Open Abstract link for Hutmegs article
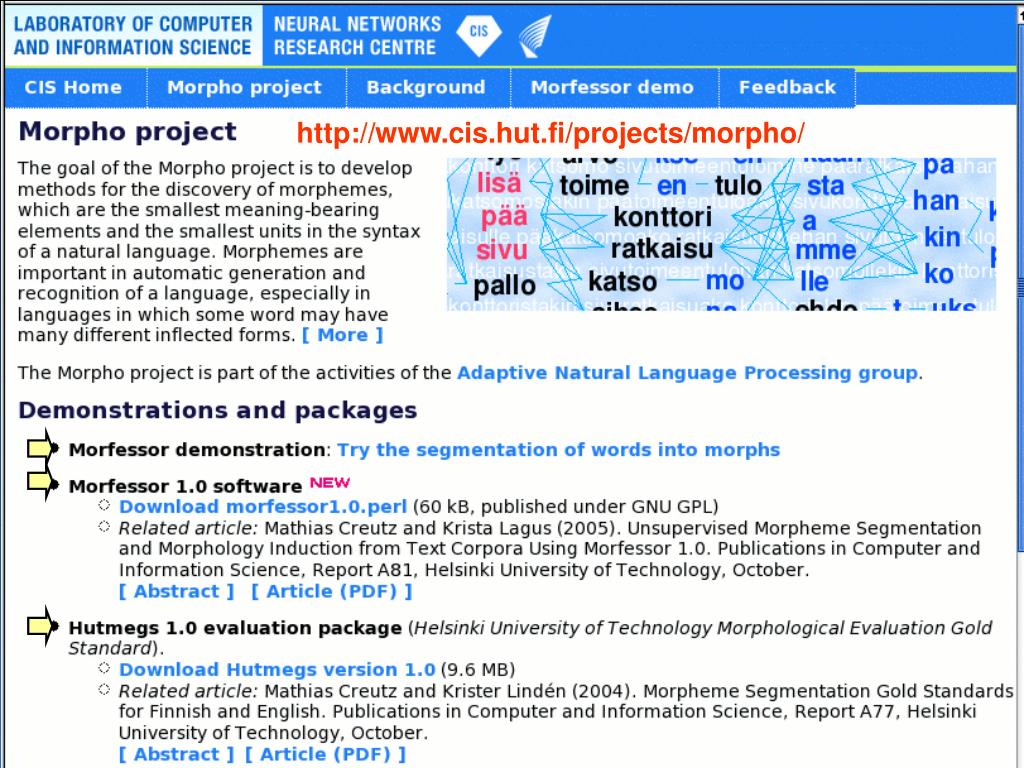 point(176,754)
